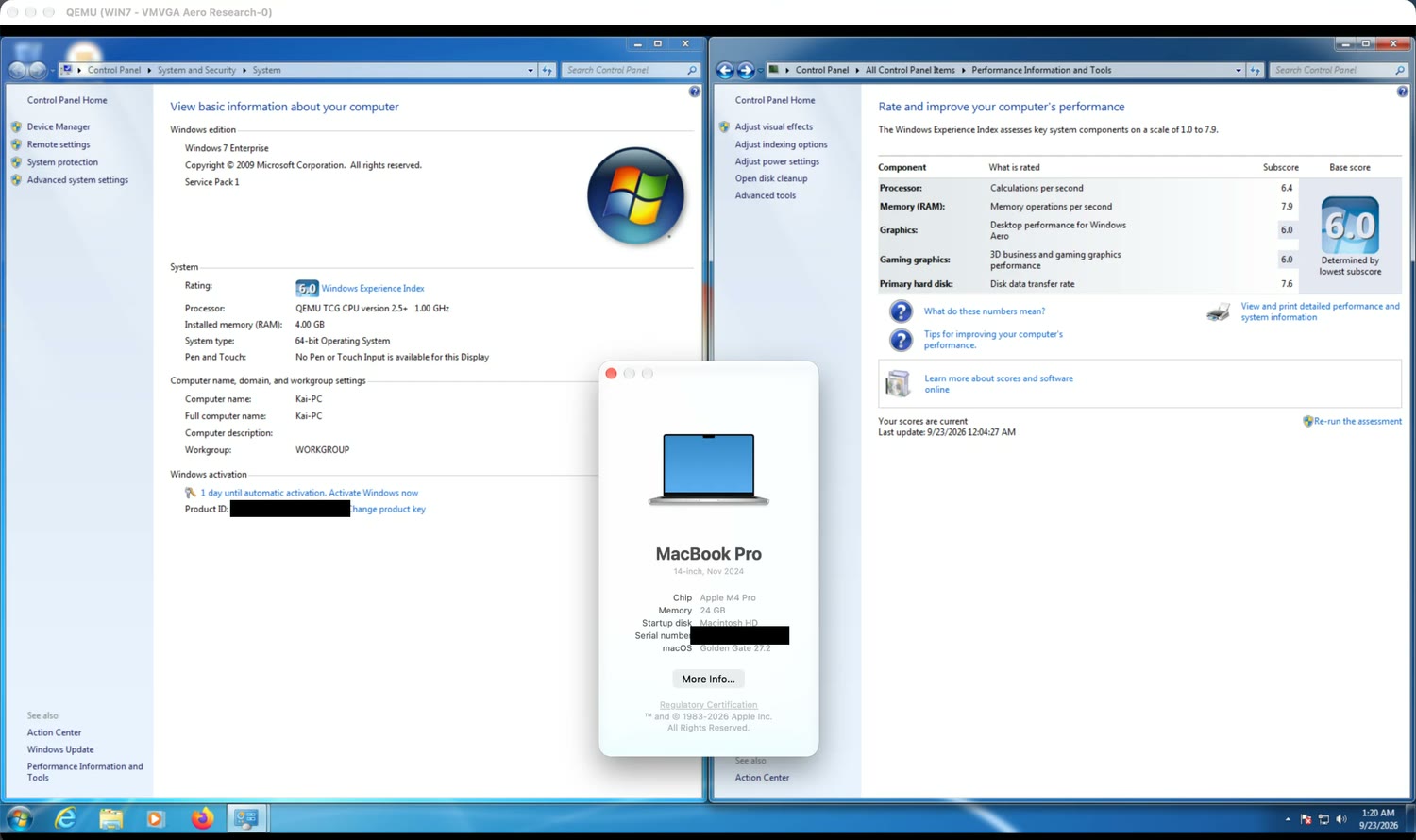Click the large 6.0 base score badge
Image resolution: width=1416 pixels, height=840 pixels.
click(x=1350, y=225)
